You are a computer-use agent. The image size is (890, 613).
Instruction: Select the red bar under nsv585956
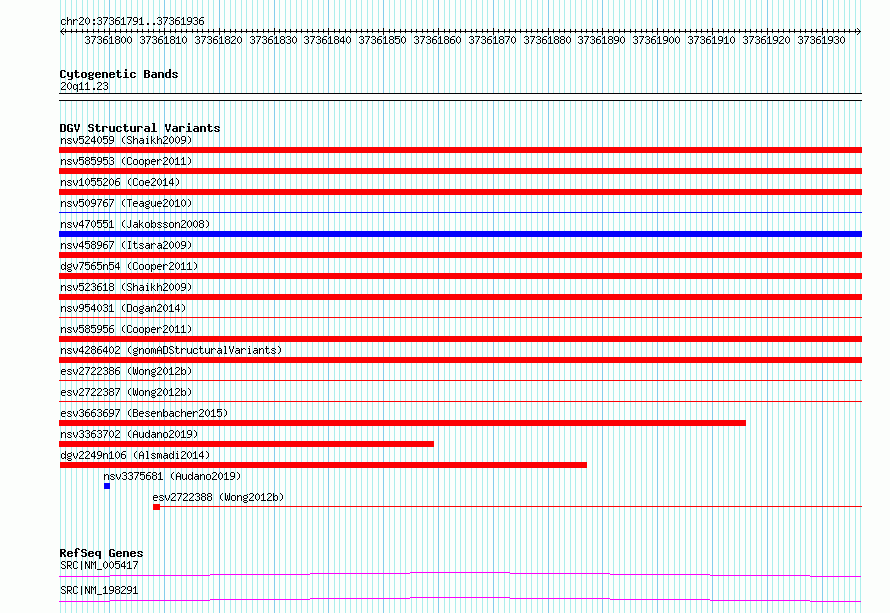[x=460, y=339]
